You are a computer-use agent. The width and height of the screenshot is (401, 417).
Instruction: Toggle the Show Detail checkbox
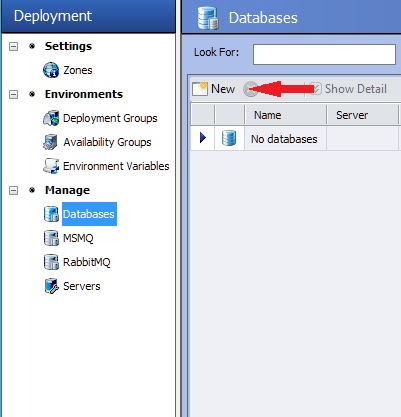[315, 89]
